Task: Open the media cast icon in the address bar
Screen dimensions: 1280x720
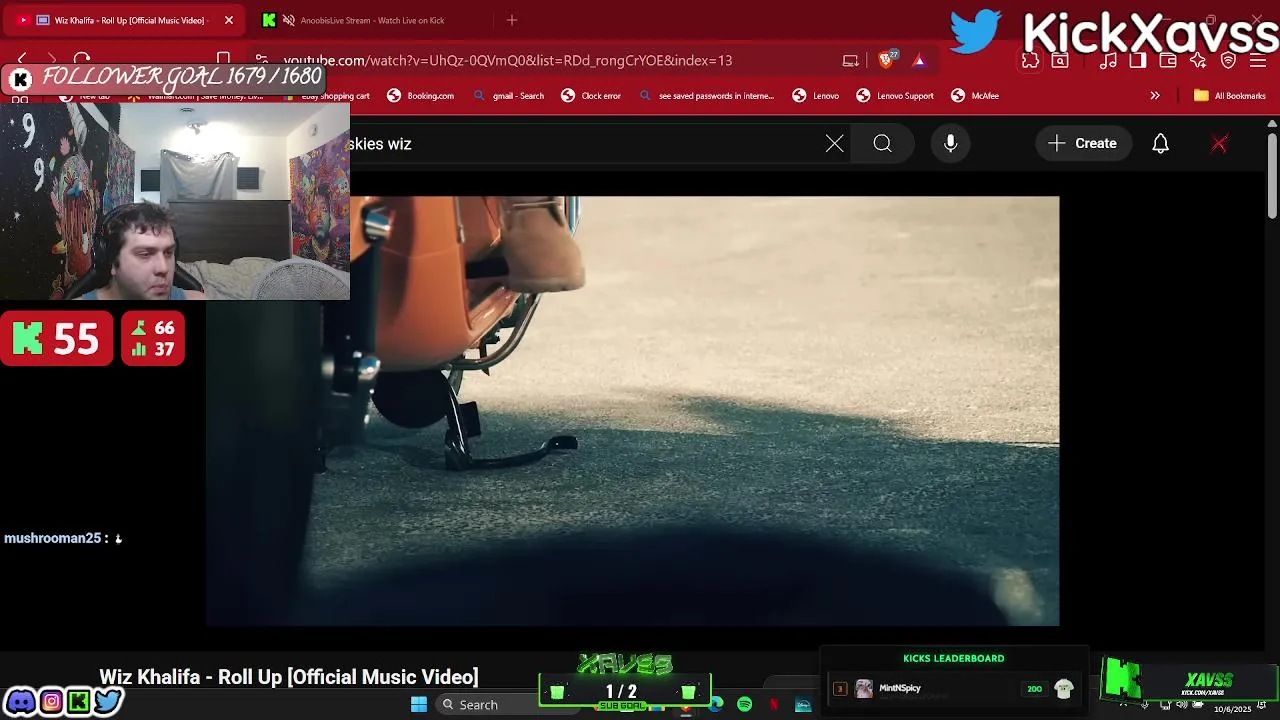Action: click(x=851, y=60)
